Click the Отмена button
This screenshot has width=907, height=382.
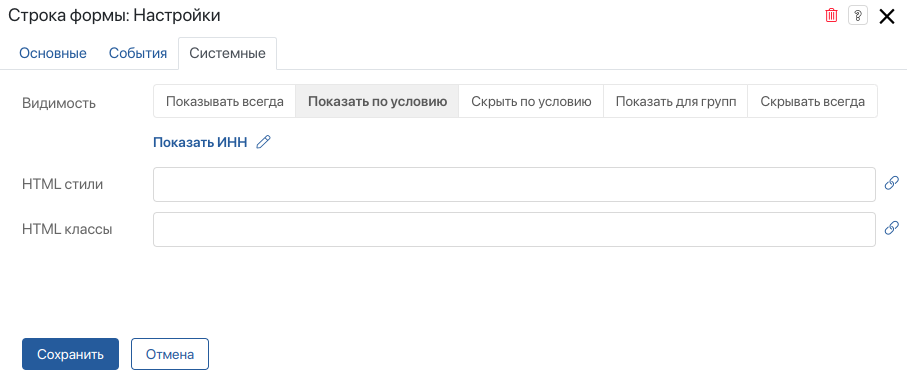pyautogui.click(x=169, y=354)
